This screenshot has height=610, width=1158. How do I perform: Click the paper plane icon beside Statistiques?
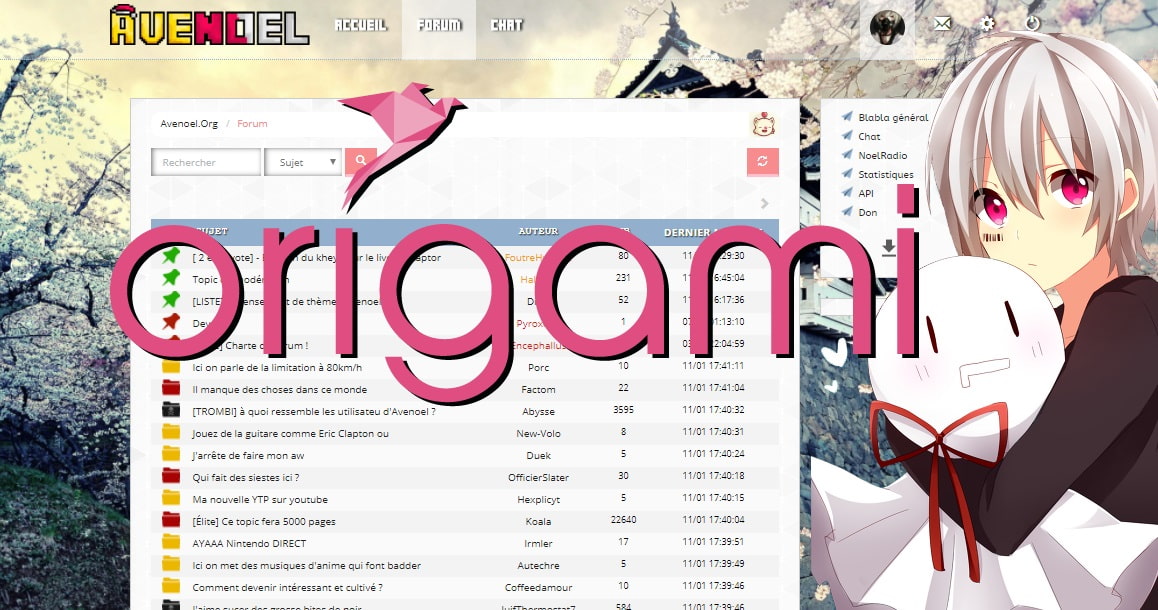click(x=847, y=174)
